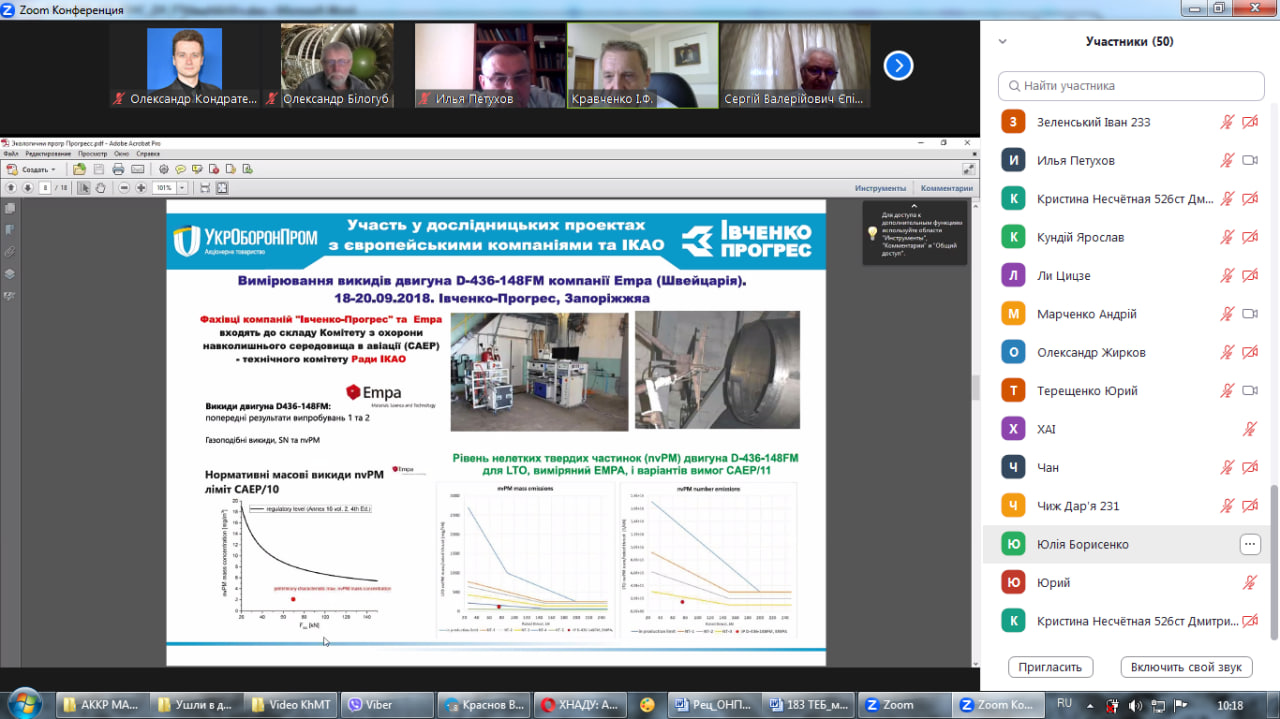The height and width of the screenshot is (719, 1280).
Task: Go to previous page with up arrow
Action: [11, 188]
